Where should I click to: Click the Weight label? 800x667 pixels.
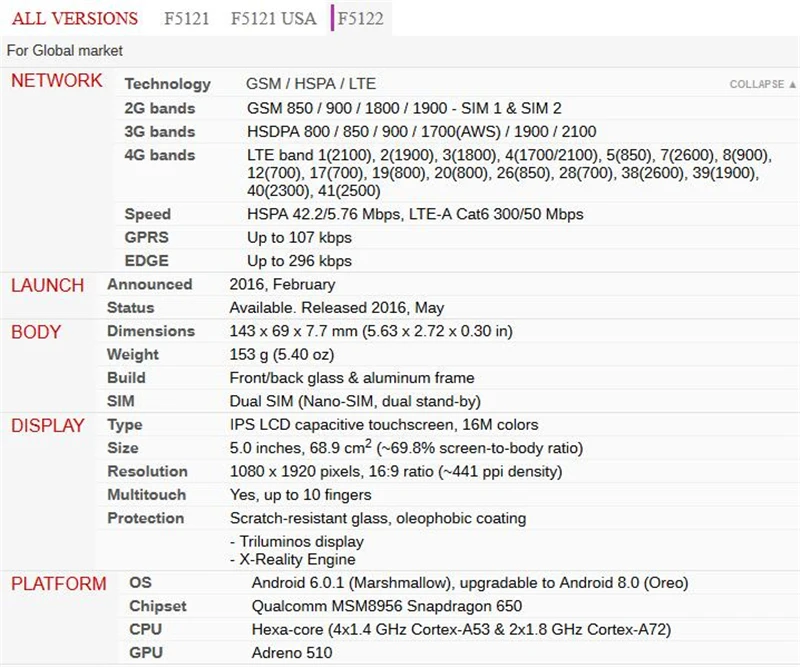point(133,355)
